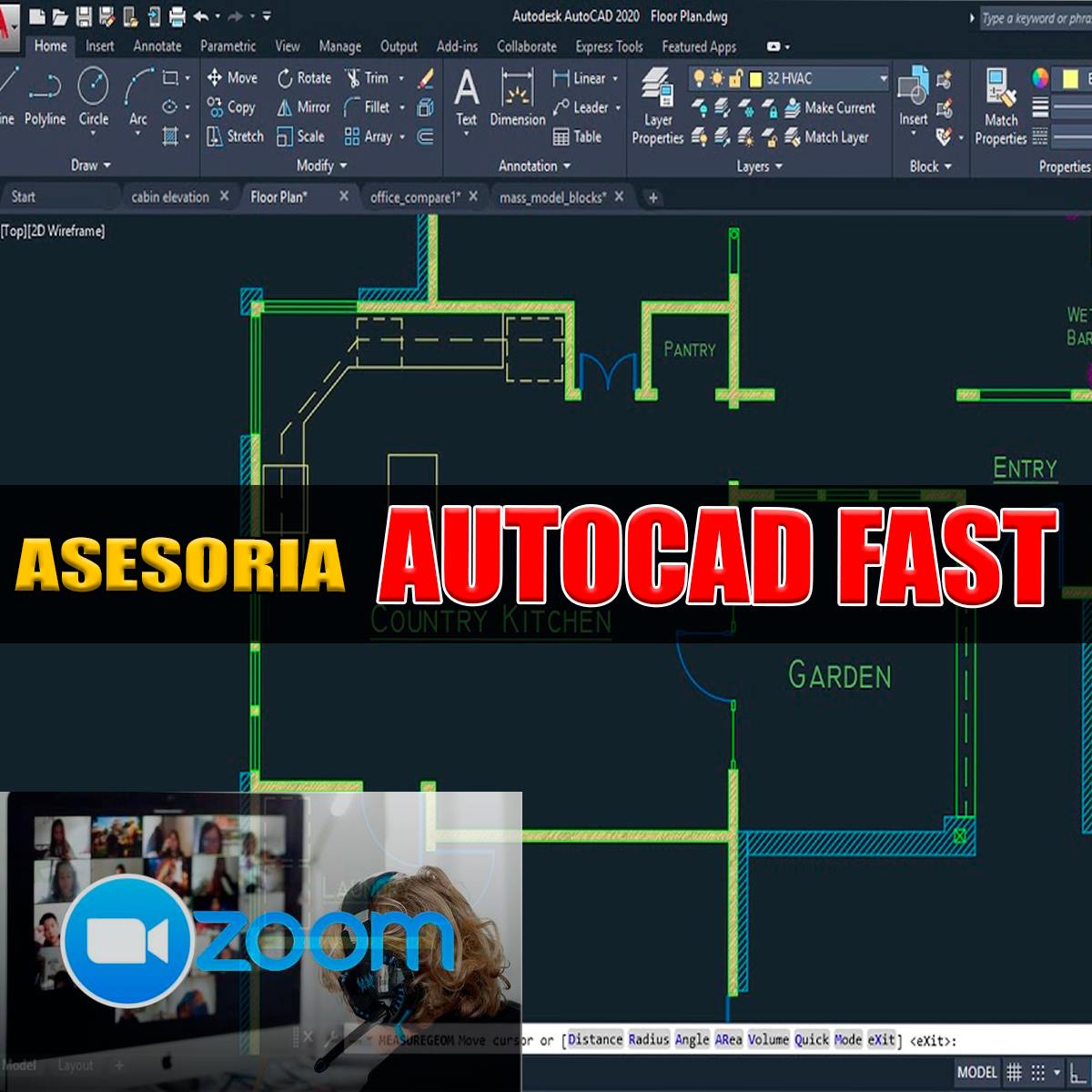
Task: Click the Fillet tool
Action: (x=367, y=107)
